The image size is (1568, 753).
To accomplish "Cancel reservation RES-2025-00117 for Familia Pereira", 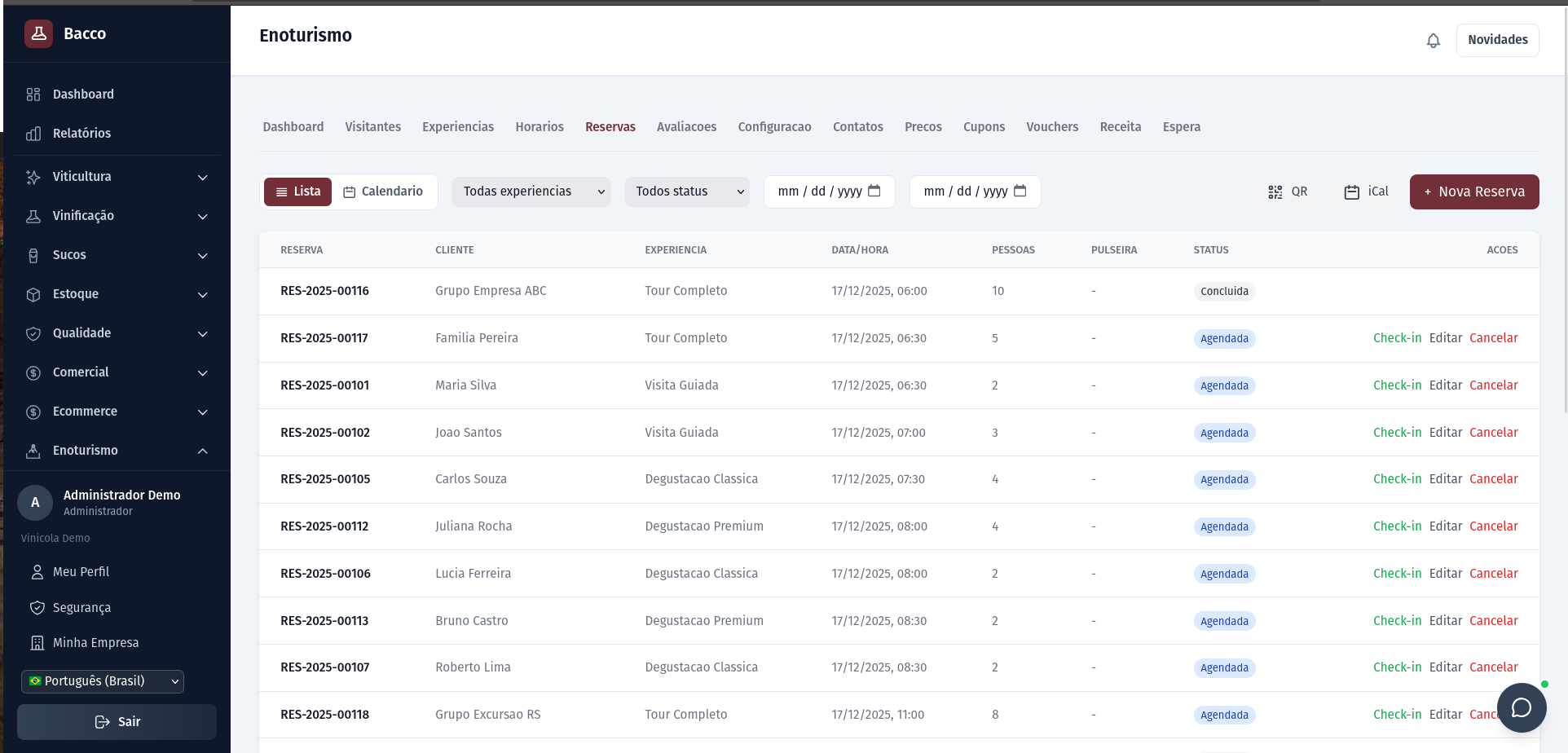I will coord(1493,338).
